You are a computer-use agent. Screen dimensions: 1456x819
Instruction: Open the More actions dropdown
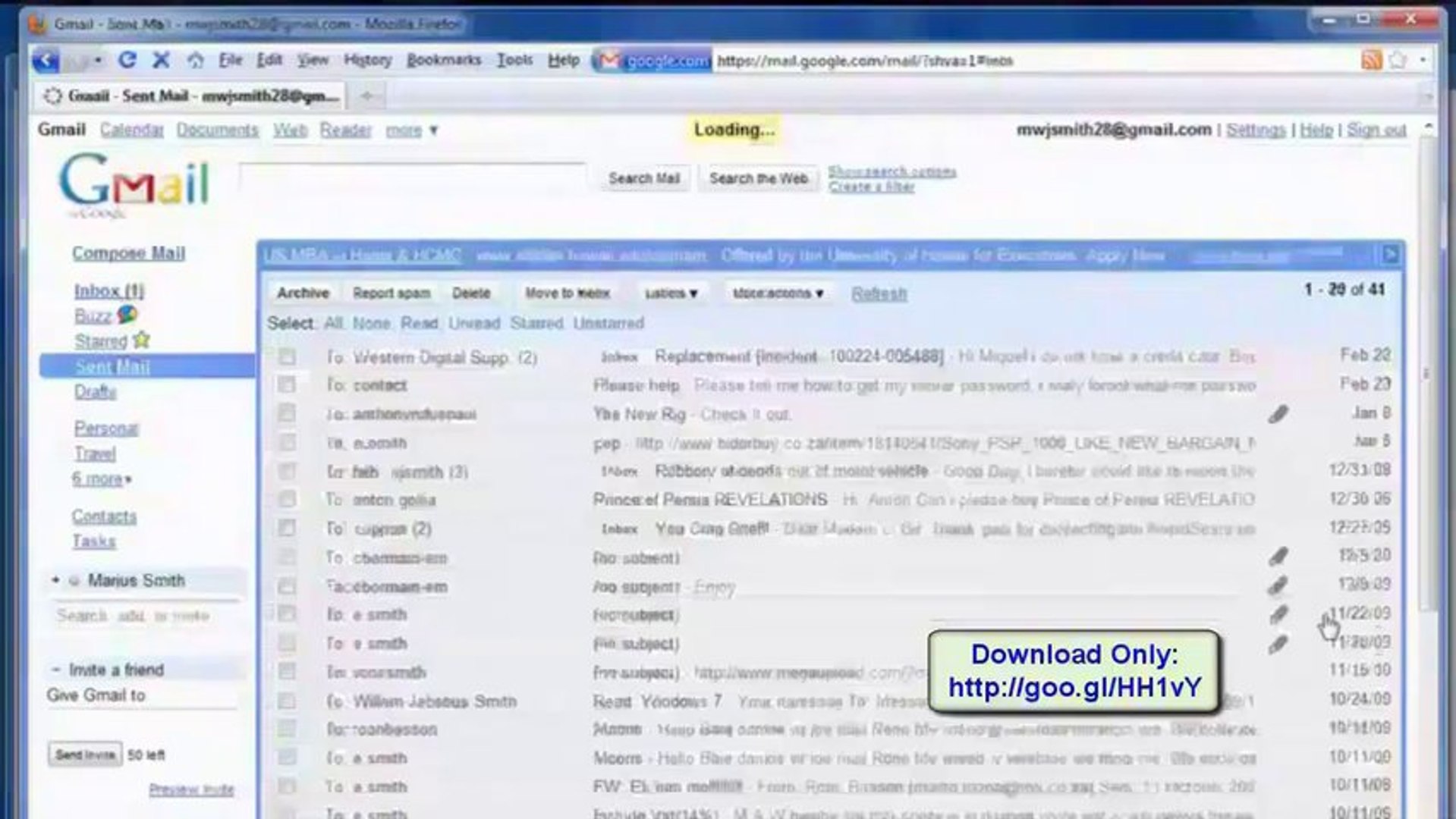click(778, 293)
